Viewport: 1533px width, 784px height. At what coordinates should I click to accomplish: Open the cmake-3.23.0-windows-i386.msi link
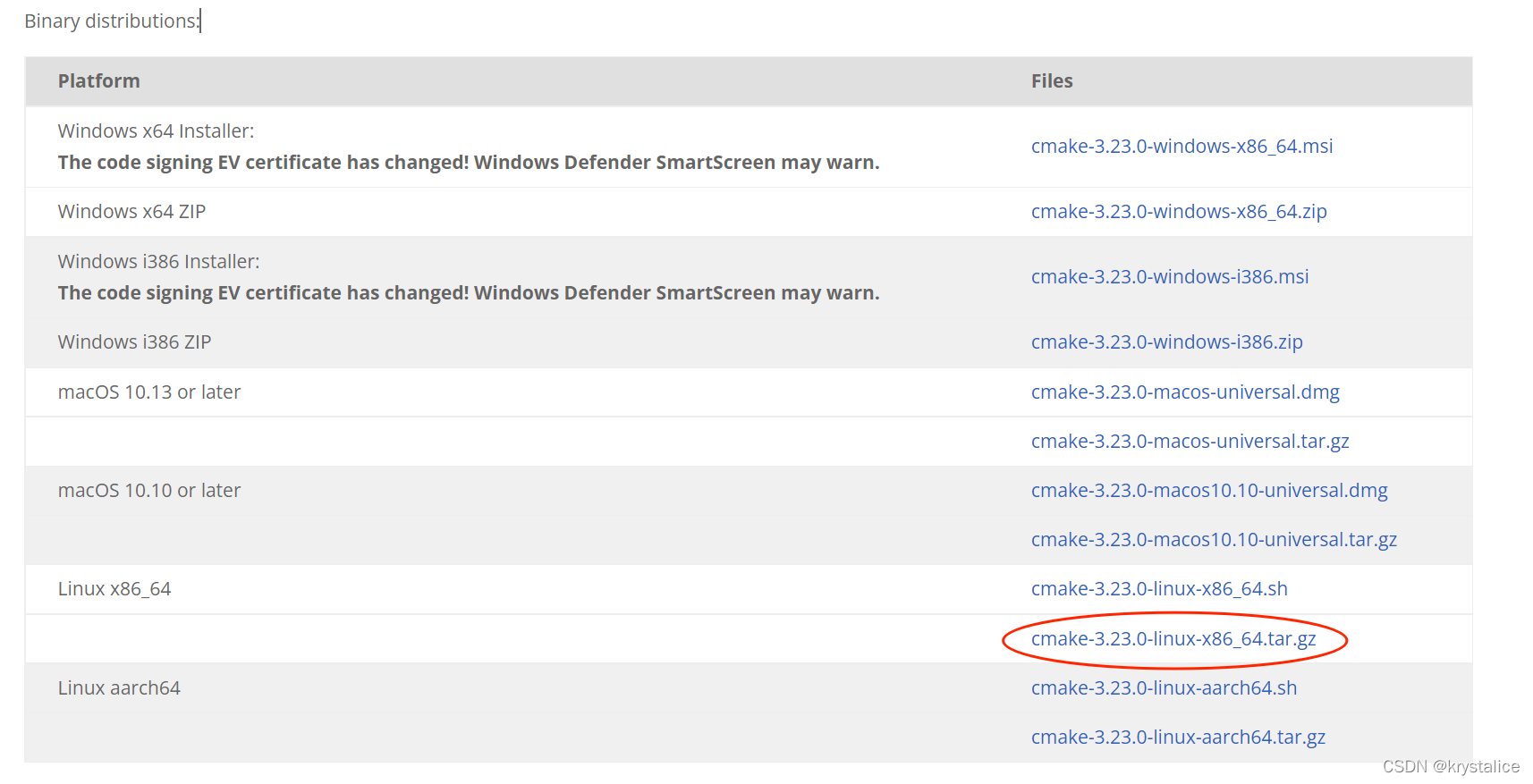(1170, 277)
